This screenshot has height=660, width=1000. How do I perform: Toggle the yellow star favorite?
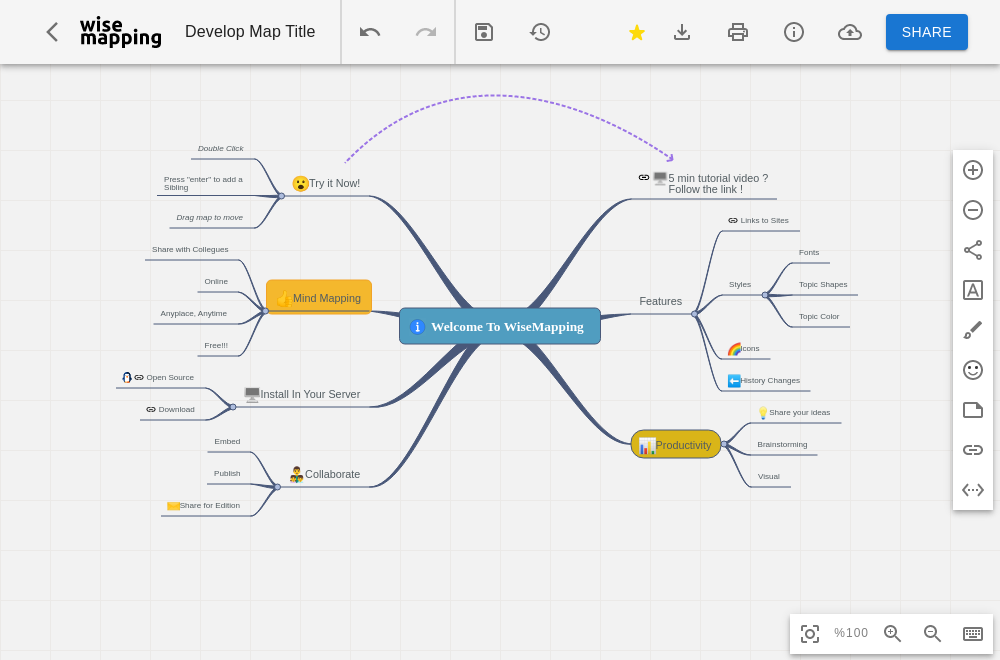[x=636, y=32]
